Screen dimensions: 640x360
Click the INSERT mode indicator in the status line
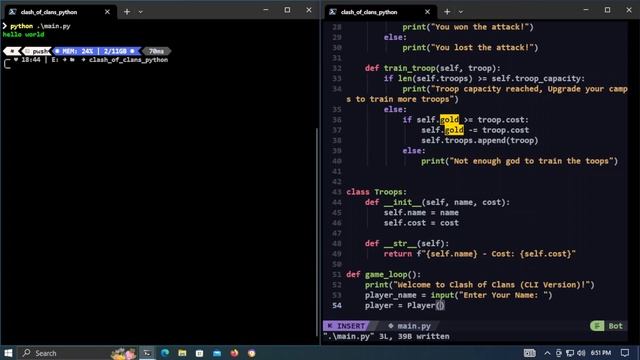pos(346,326)
